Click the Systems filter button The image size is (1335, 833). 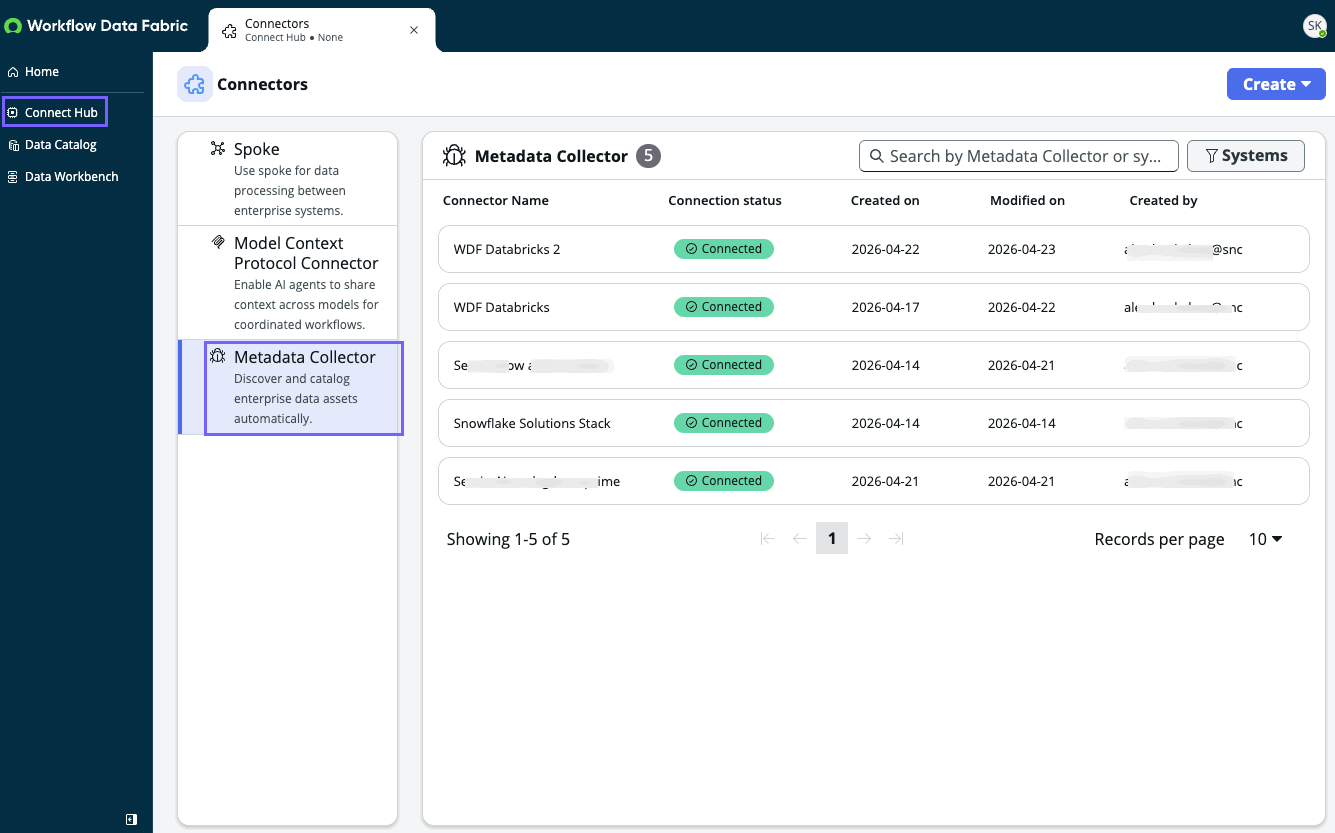pyautogui.click(x=1245, y=156)
